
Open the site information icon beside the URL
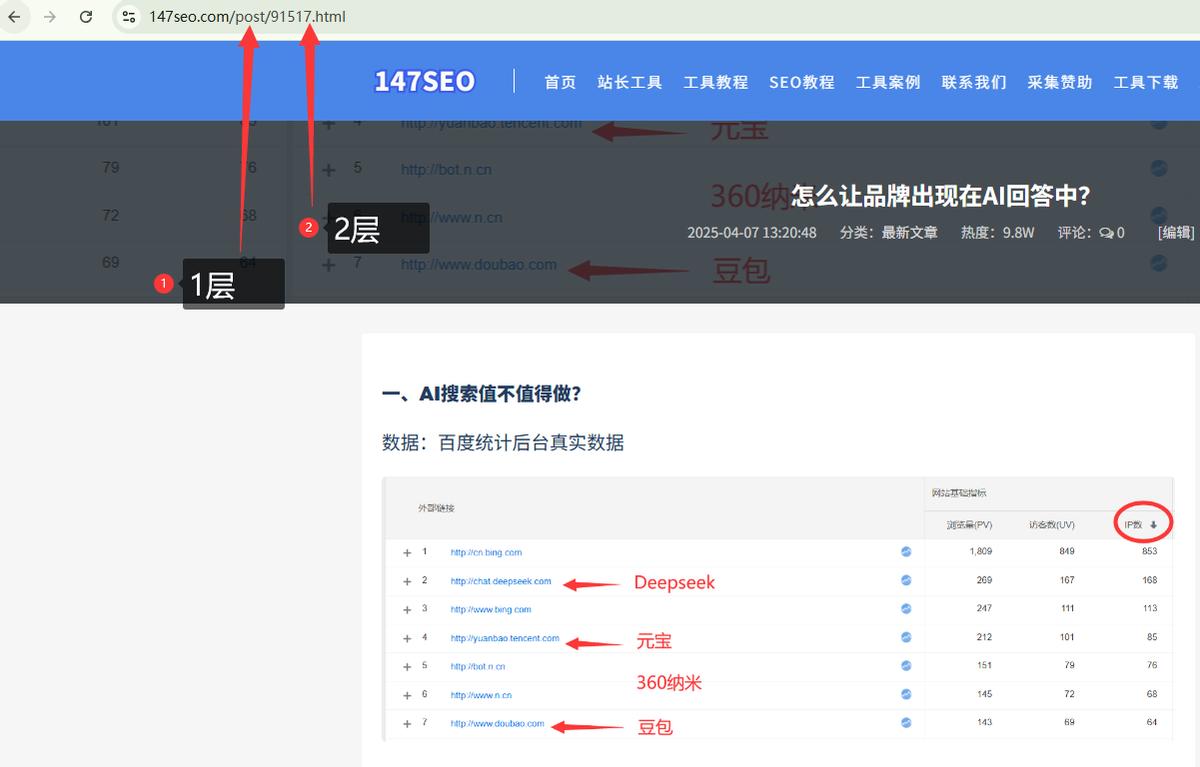(x=129, y=17)
